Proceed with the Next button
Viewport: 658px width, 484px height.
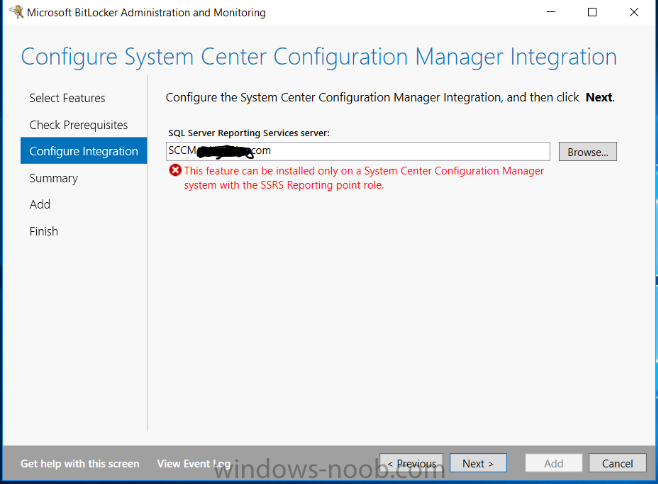[x=478, y=463]
